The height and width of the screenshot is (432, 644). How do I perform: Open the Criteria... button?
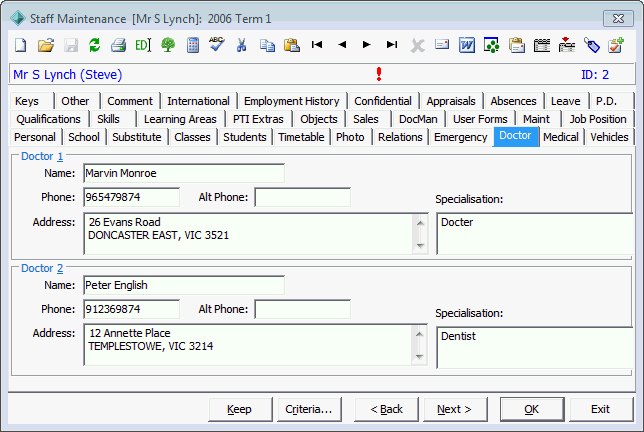[309, 409]
